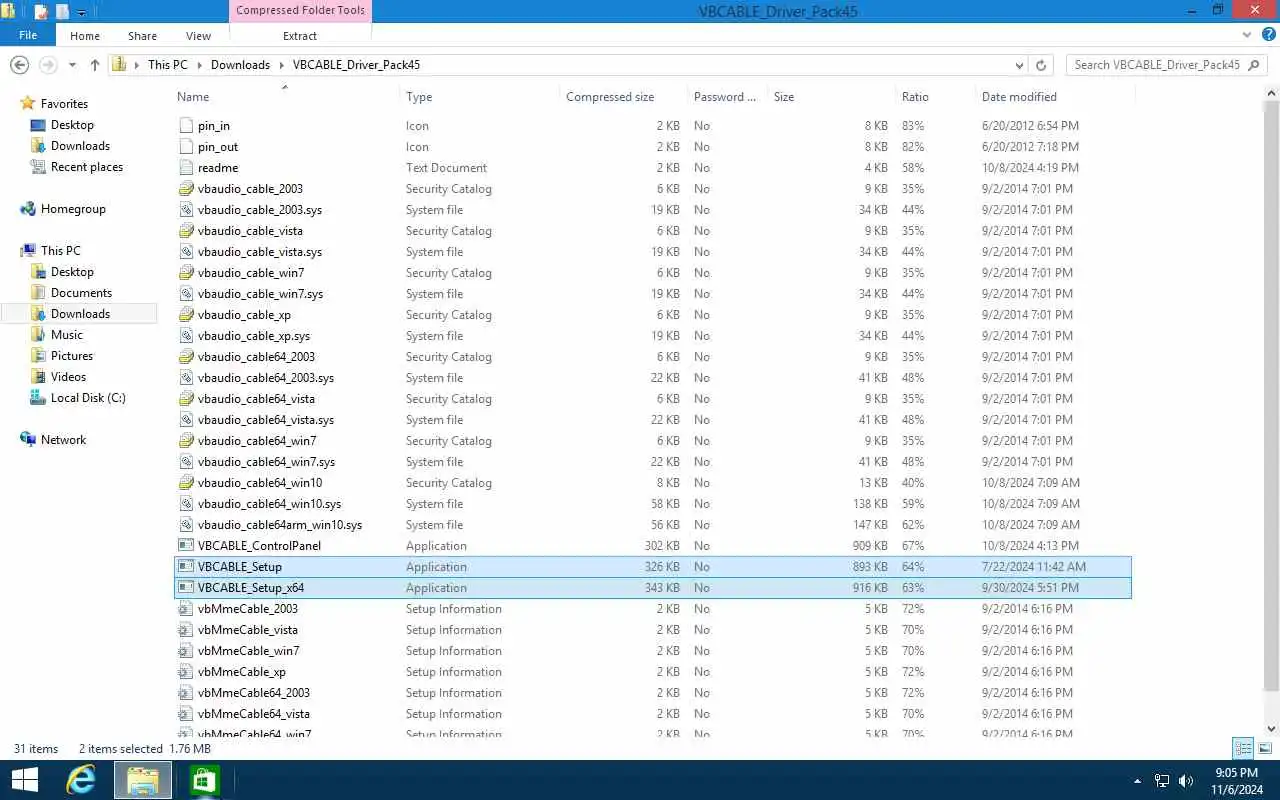The image size is (1280, 800).
Task: Expand This PC path dropdown arrow
Action: [199, 65]
